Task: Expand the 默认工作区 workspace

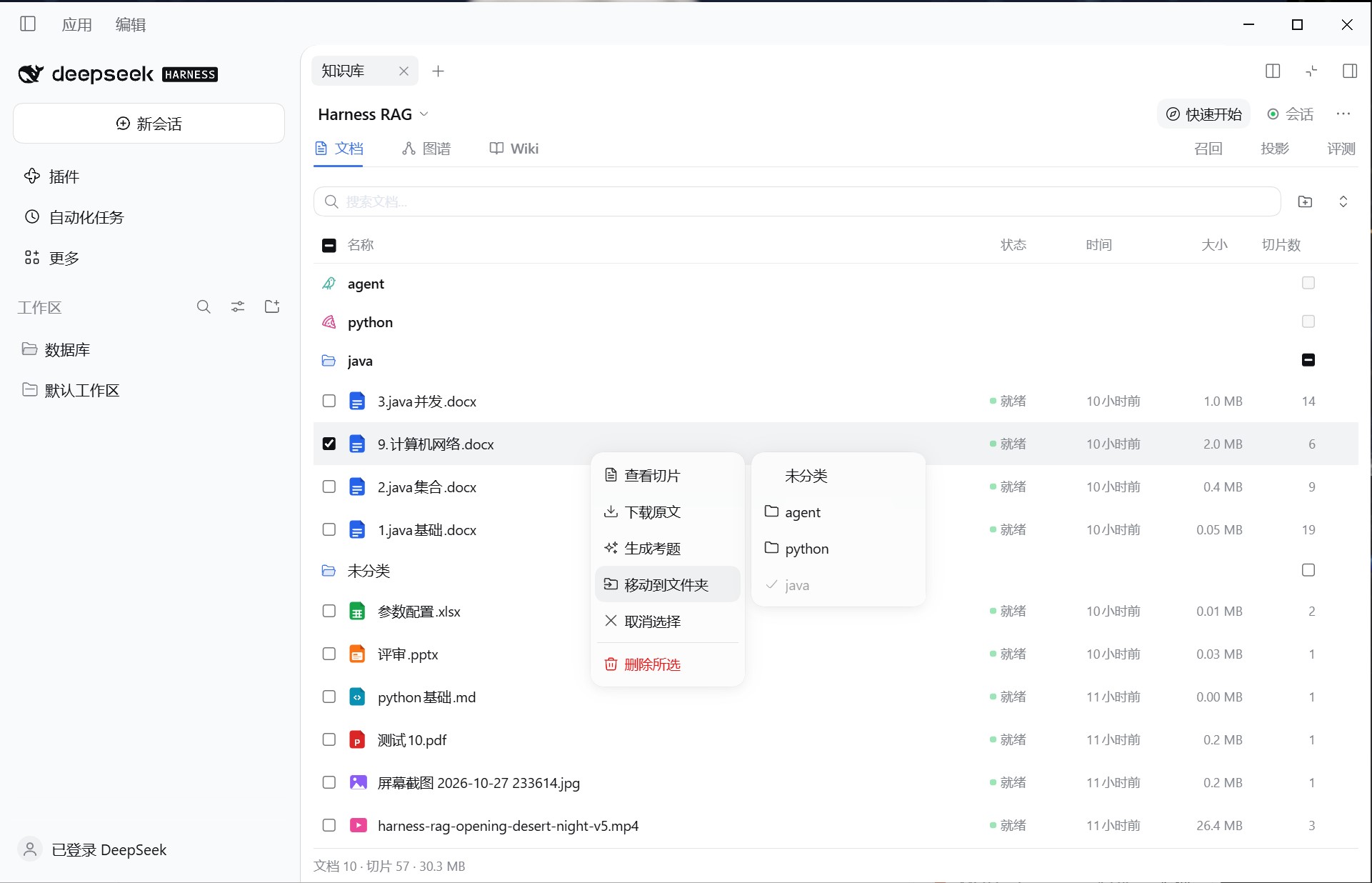Action: (x=71, y=390)
